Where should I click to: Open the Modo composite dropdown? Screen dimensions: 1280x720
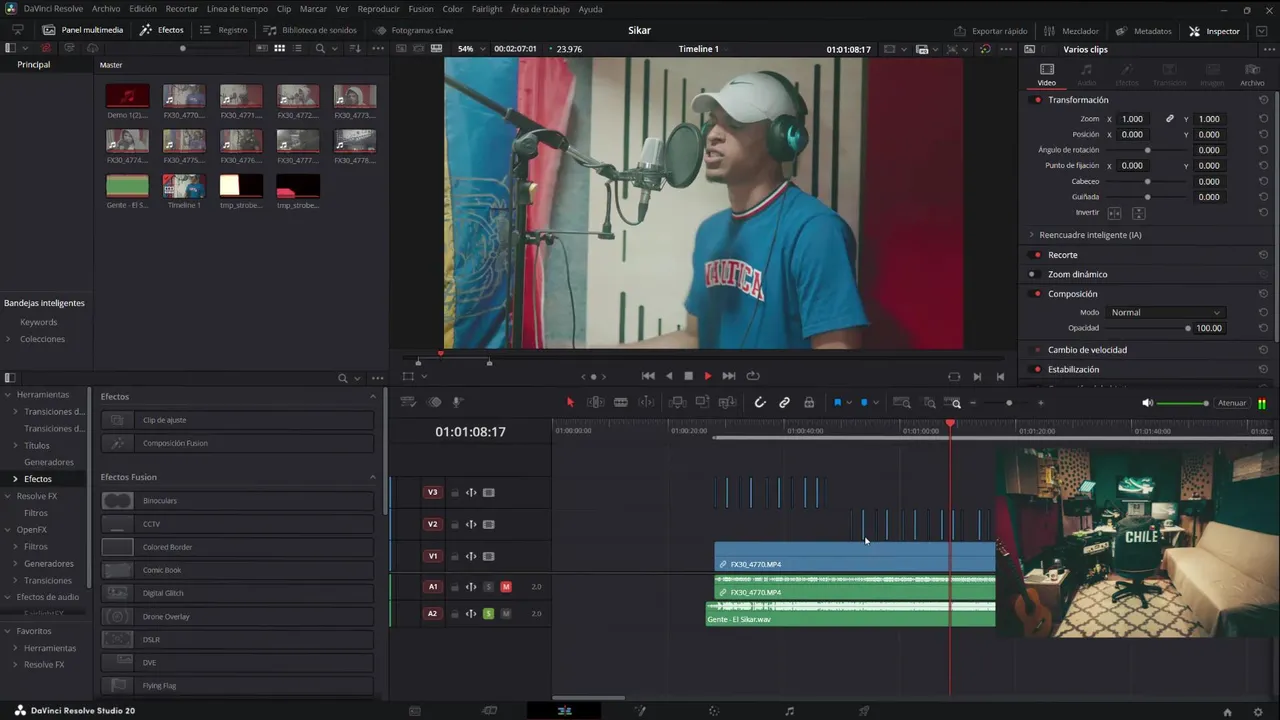(1165, 312)
